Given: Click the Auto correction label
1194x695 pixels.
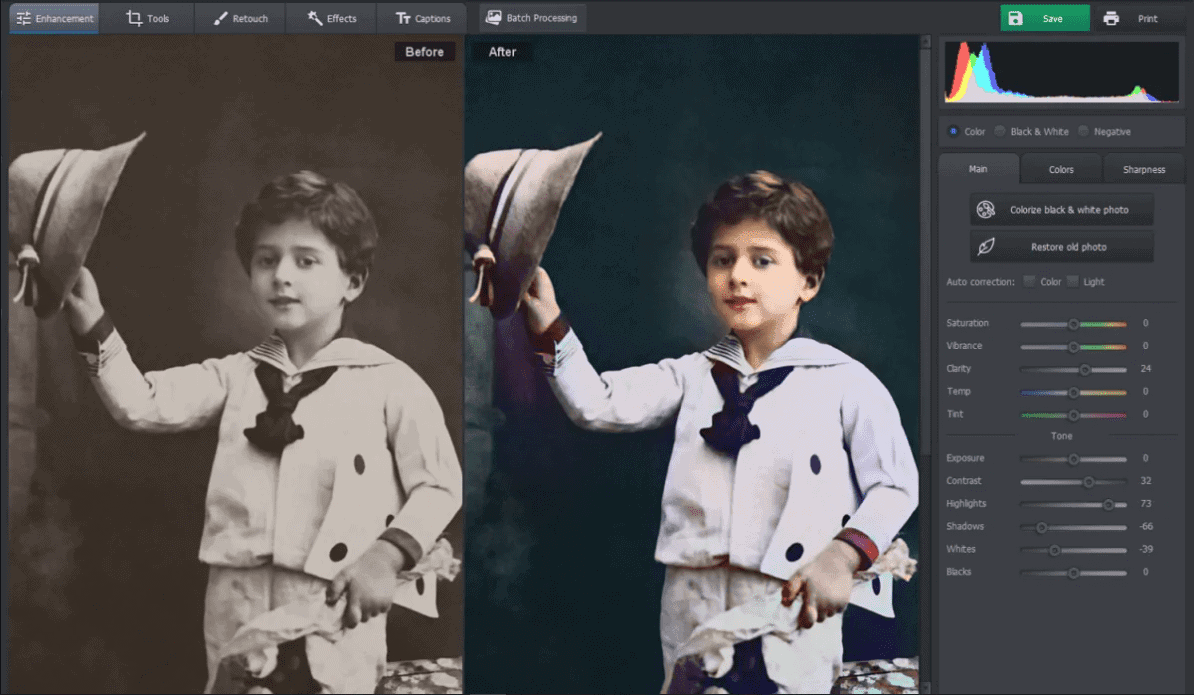Looking at the screenshot, I should 980,282.
